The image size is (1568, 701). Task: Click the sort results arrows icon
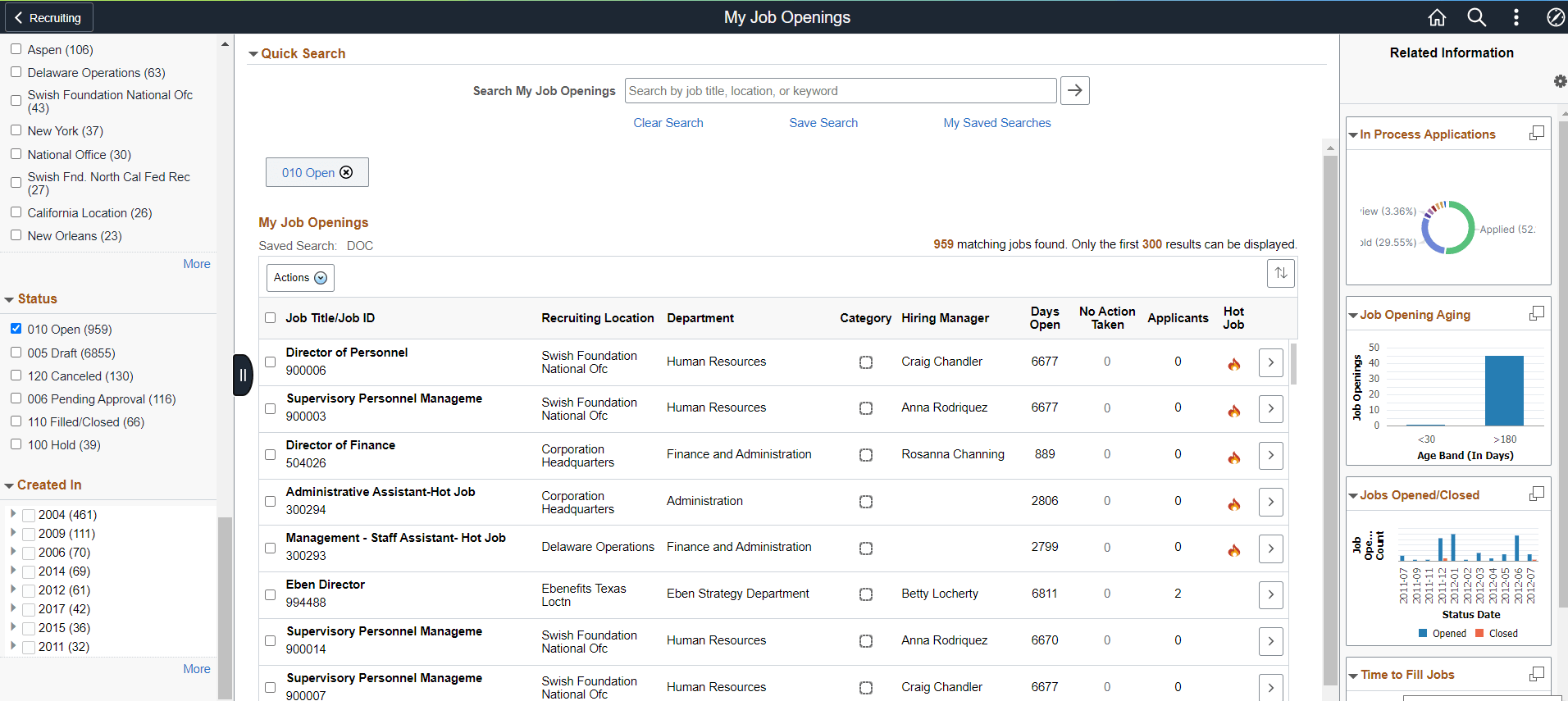[1280, 273]
